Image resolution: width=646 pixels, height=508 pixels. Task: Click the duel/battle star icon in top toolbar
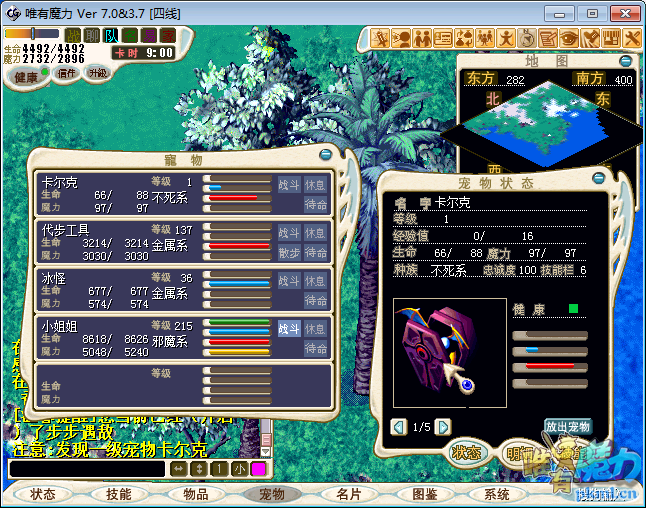(380, 39)
